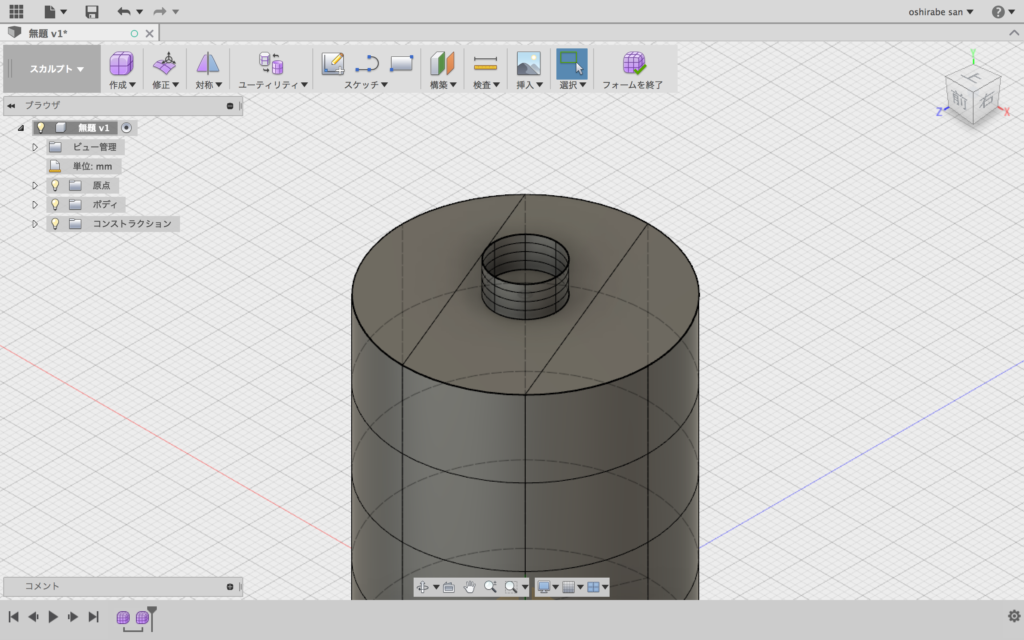Redo the last undone action
Image resolution: width=1024 pixels, height=640 pixels.
(x=159, y=11)
